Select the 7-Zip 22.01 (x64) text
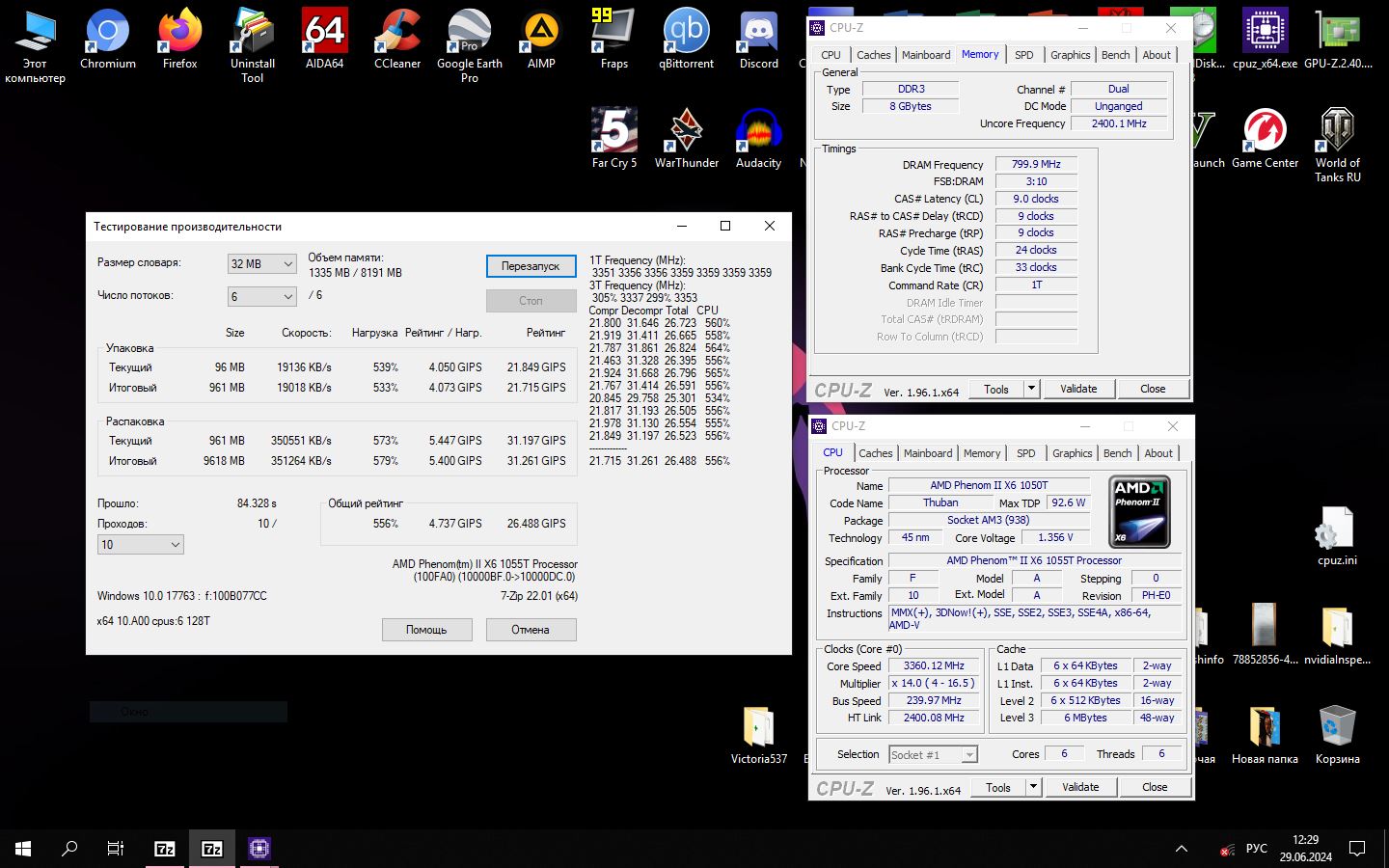 point(539,596)
